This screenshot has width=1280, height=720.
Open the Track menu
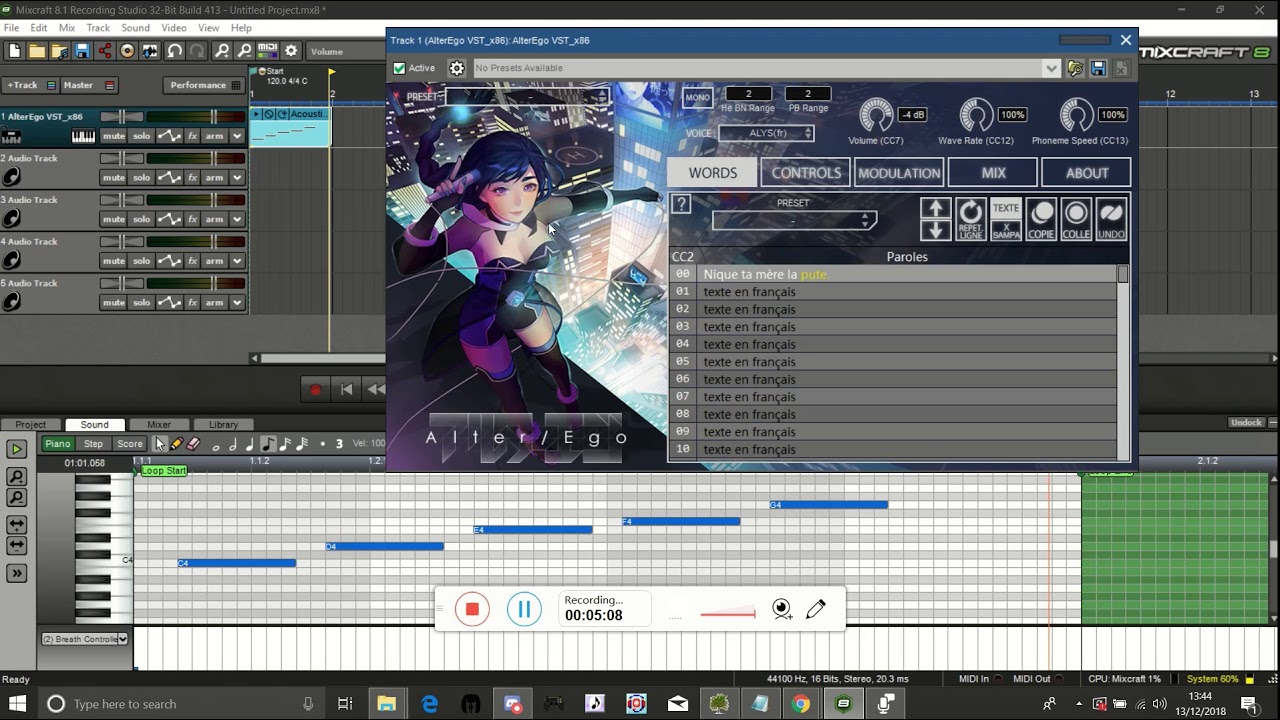point(98,28)
